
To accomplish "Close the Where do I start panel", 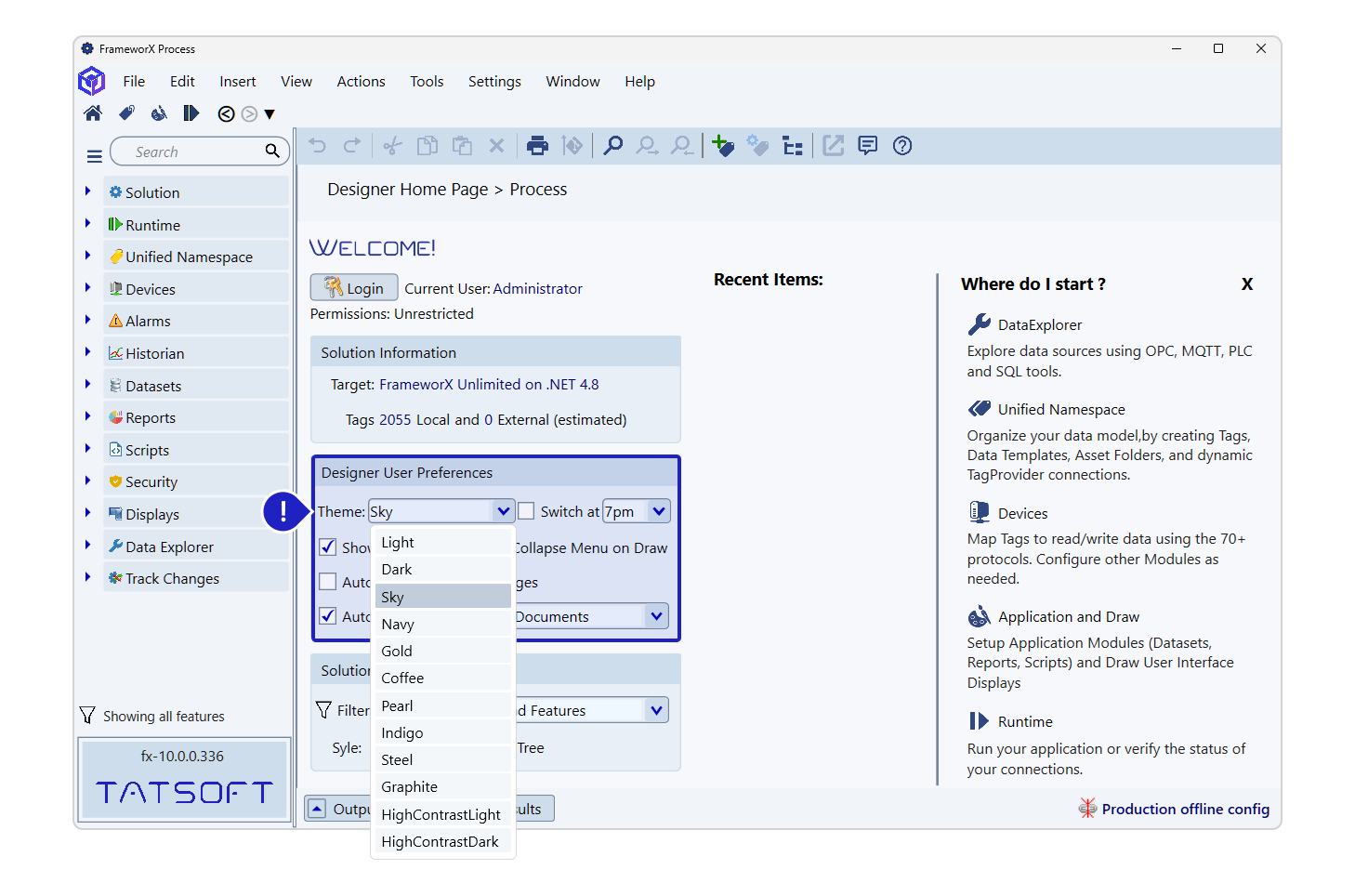I will pos(1247,284).
